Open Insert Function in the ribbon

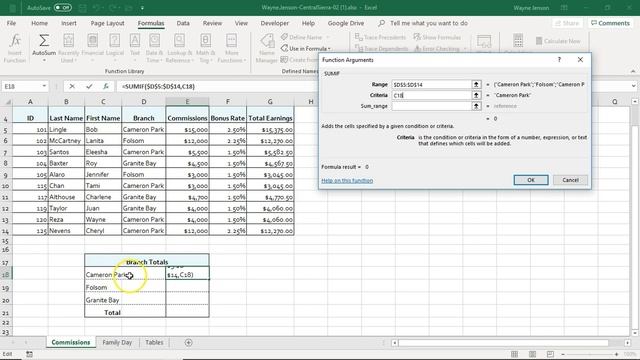pyautogui.click(x=15, y=48)
